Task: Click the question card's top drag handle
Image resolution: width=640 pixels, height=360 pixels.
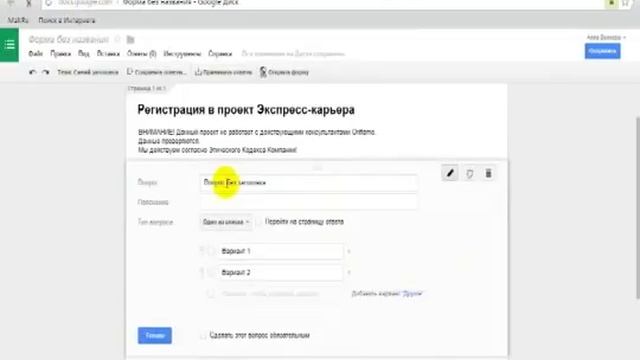Action: [x=318, y=166]
